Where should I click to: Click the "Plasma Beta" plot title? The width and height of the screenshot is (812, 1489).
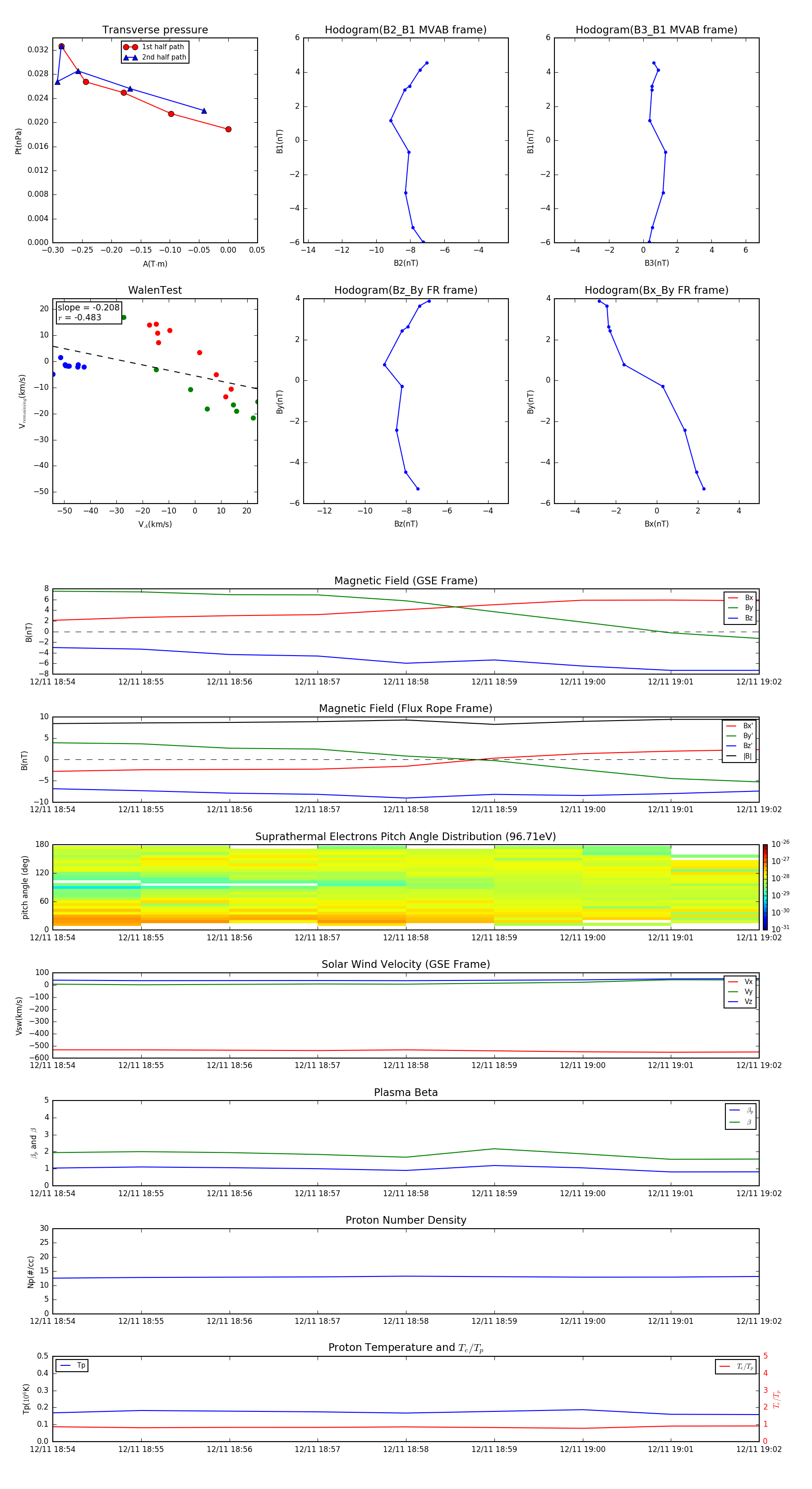406,1092
